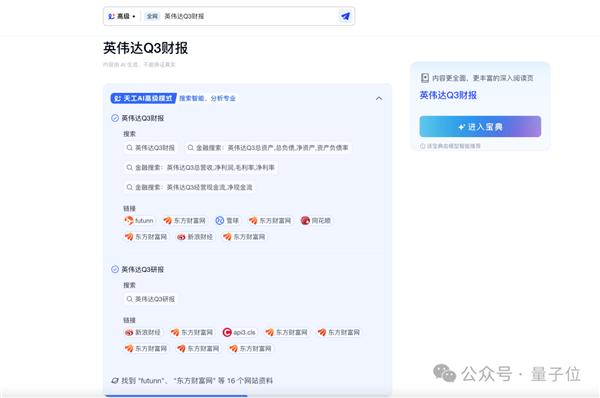
Task: Open the 英伟达Q3财报 link in side card
Action: pos(448,95)
